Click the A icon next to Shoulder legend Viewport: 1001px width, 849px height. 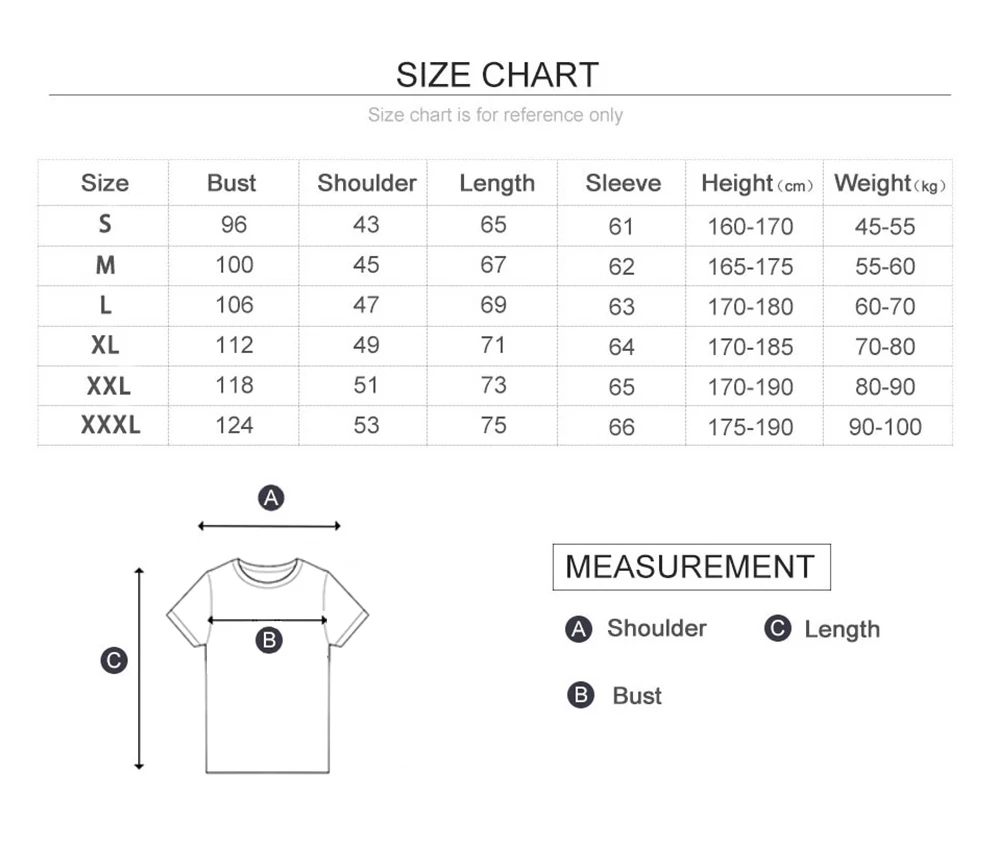tap(578, 629)
